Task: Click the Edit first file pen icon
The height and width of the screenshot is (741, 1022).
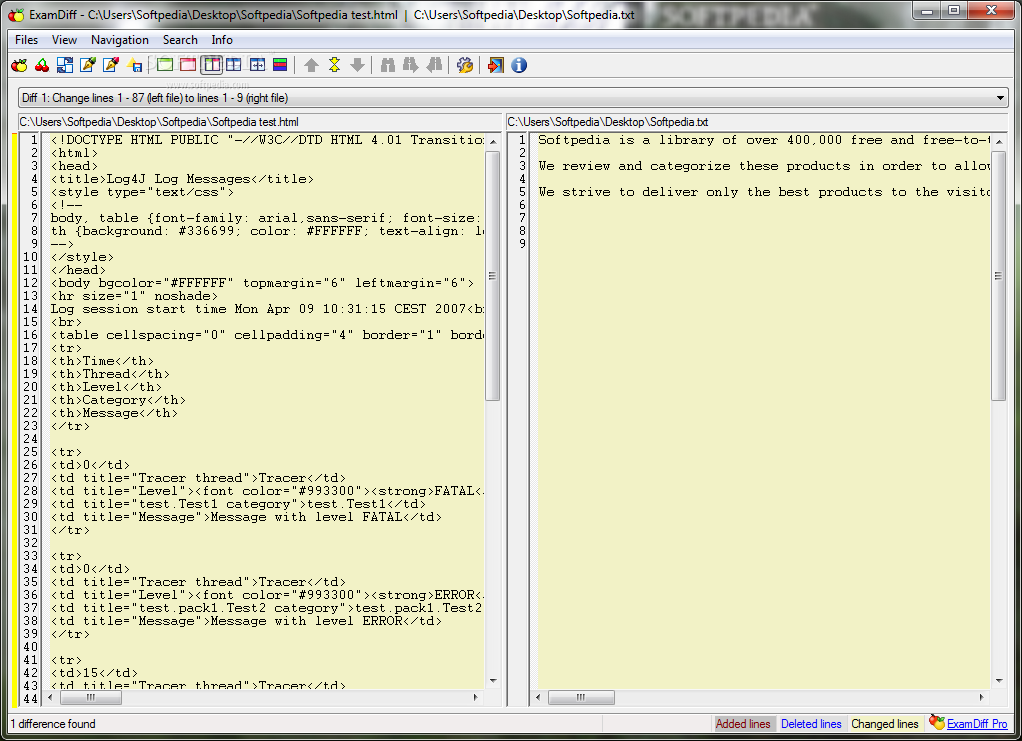Action: [x=88, y=65]
